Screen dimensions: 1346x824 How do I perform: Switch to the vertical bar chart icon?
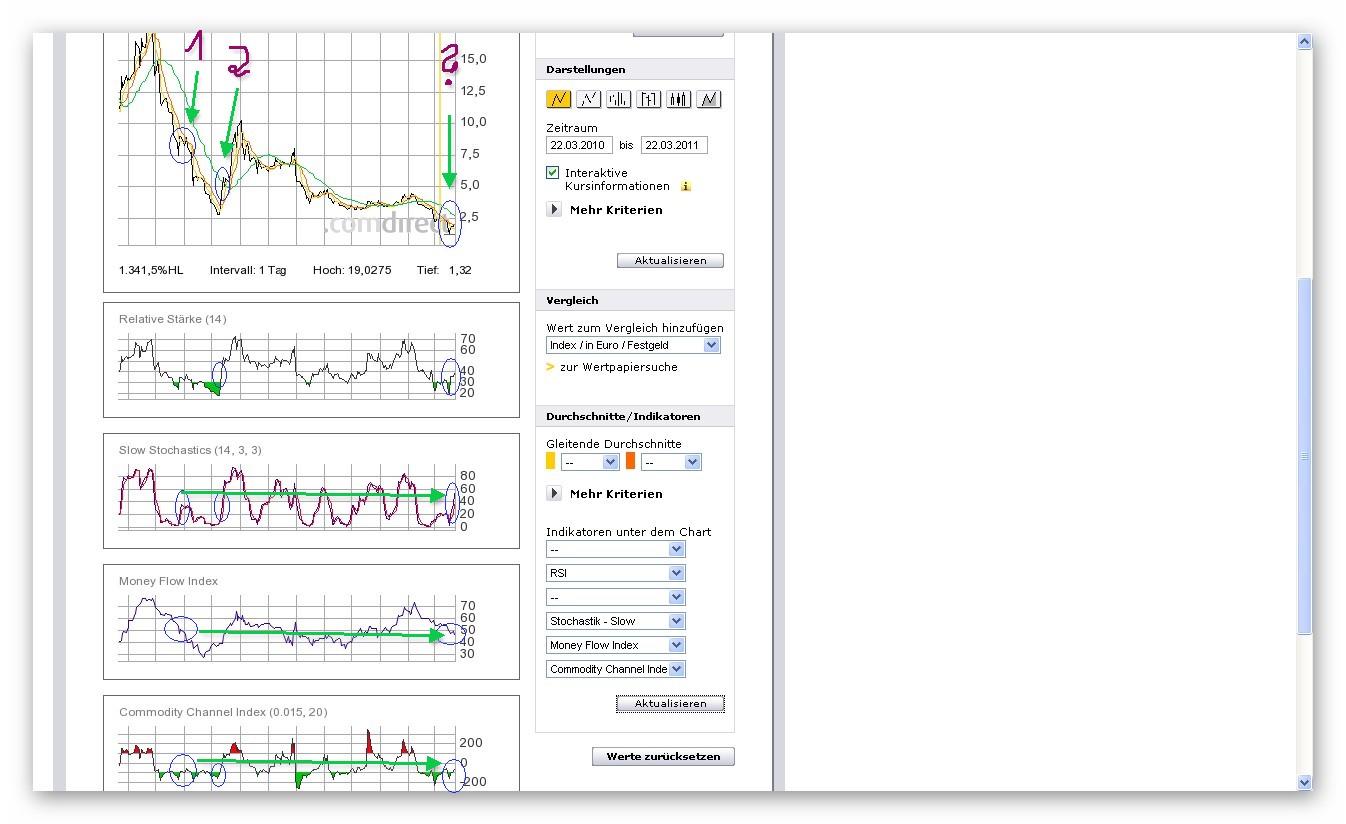[x=619, y=99]
